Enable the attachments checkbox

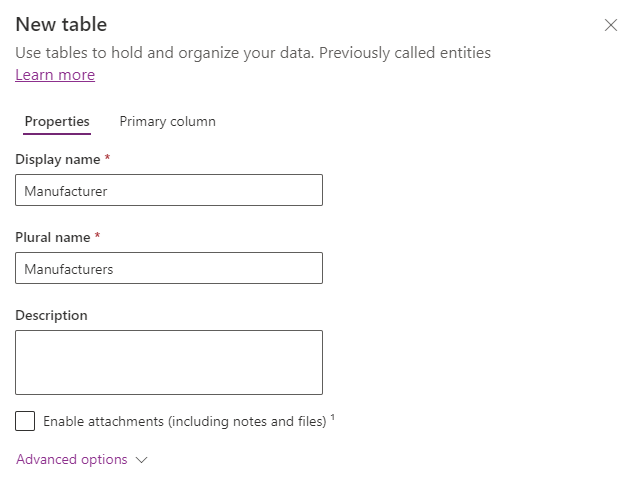[x=25, y=421]
